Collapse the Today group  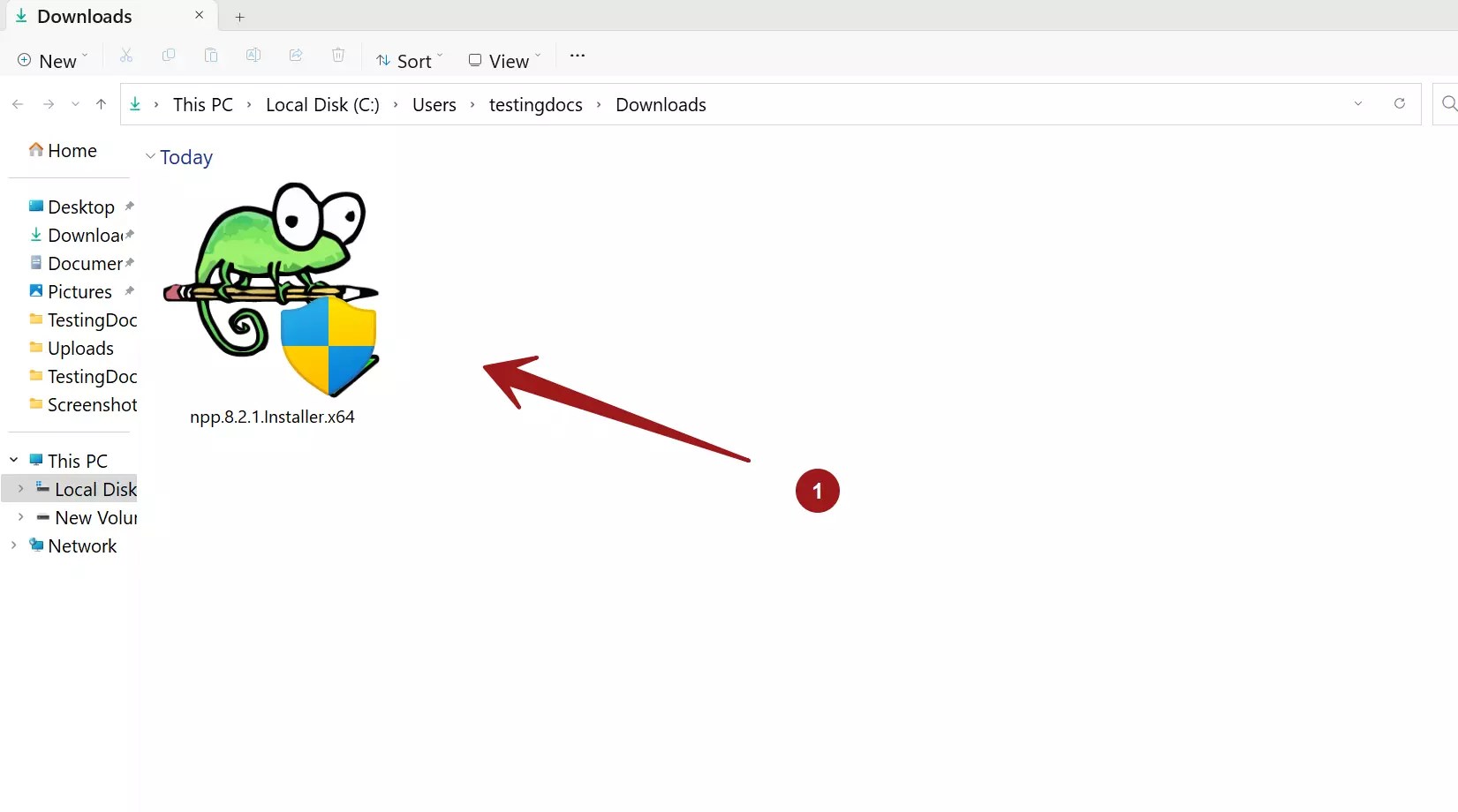148,156
